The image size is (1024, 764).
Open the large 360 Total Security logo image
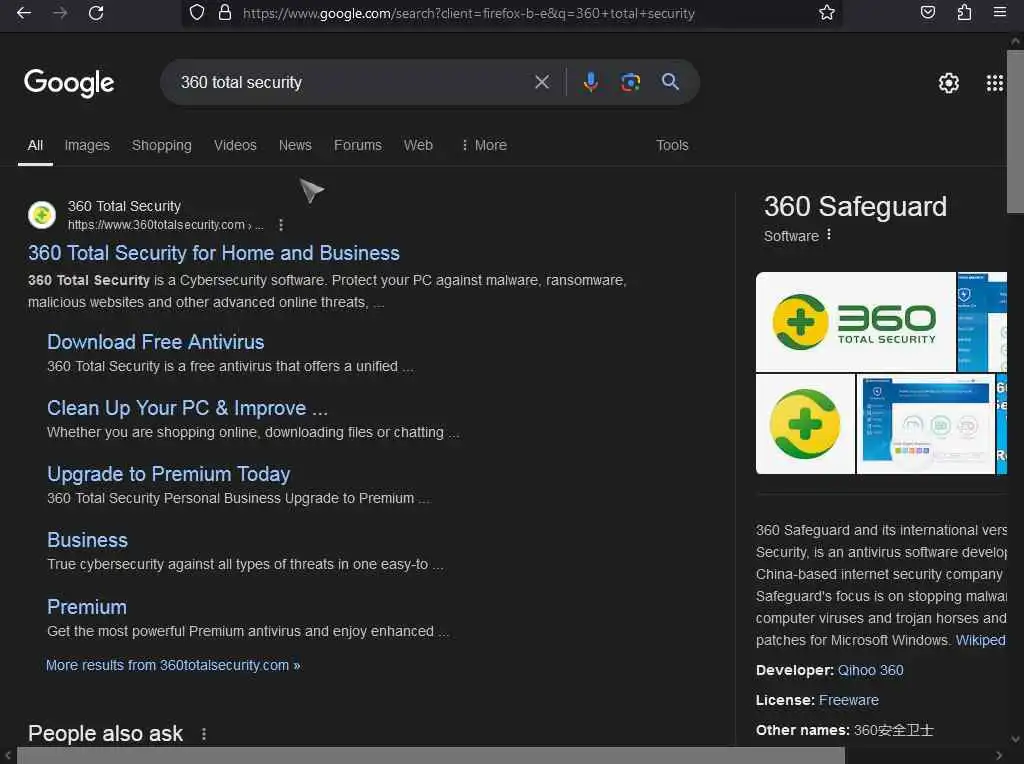(x=855, y=321)
